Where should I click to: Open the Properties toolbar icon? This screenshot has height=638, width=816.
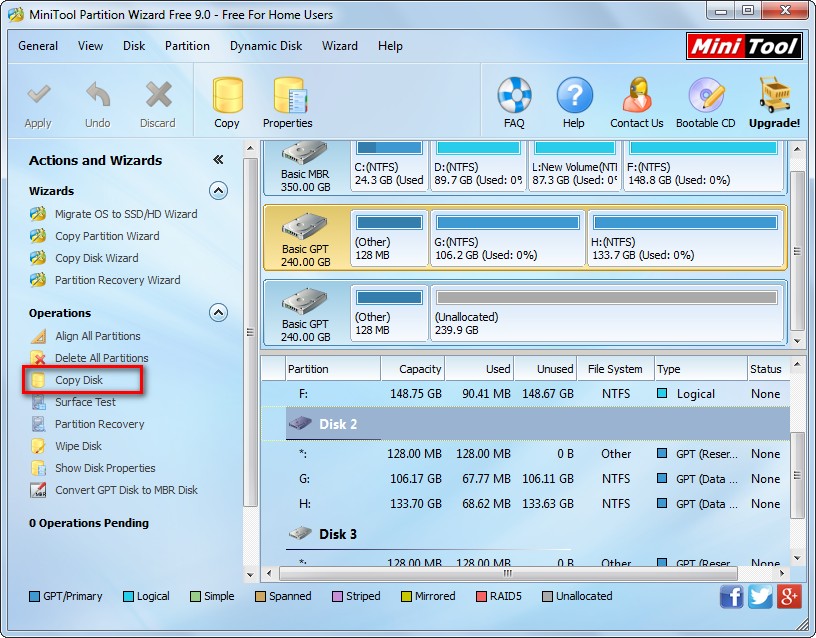(x=290, y=95)
